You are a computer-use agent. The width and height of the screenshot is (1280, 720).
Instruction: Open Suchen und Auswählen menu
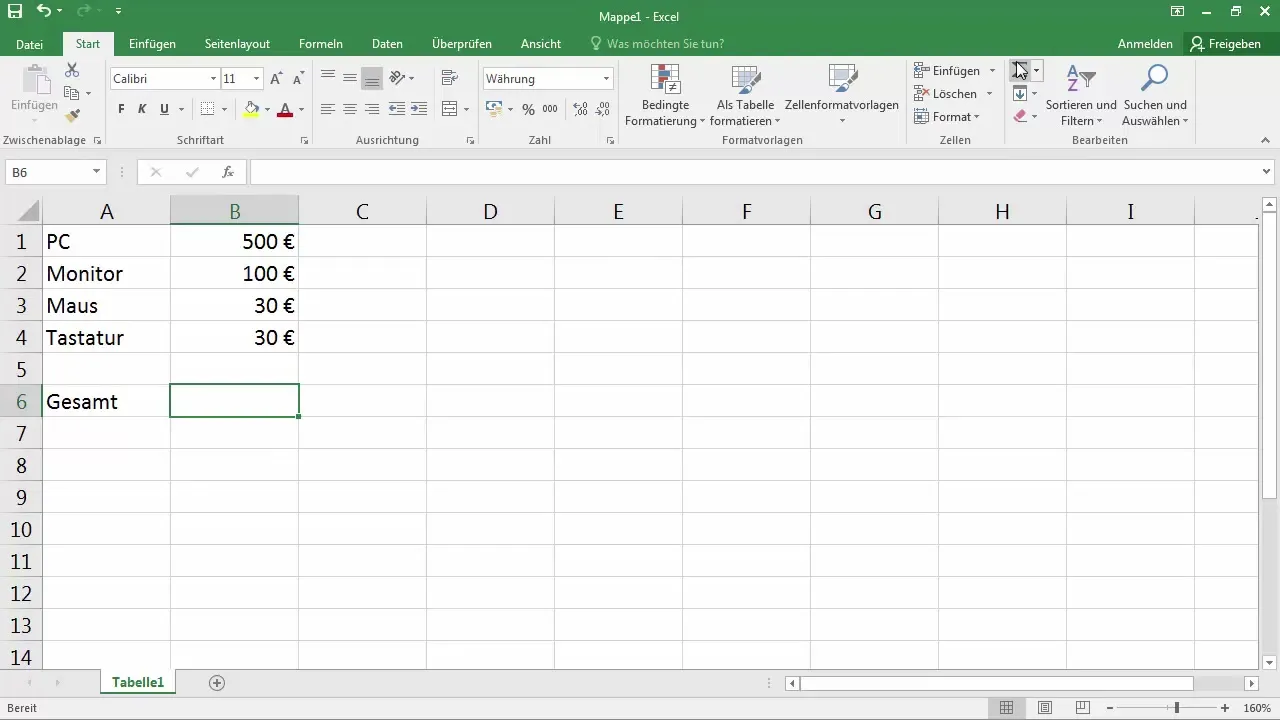pos(1155,95)
